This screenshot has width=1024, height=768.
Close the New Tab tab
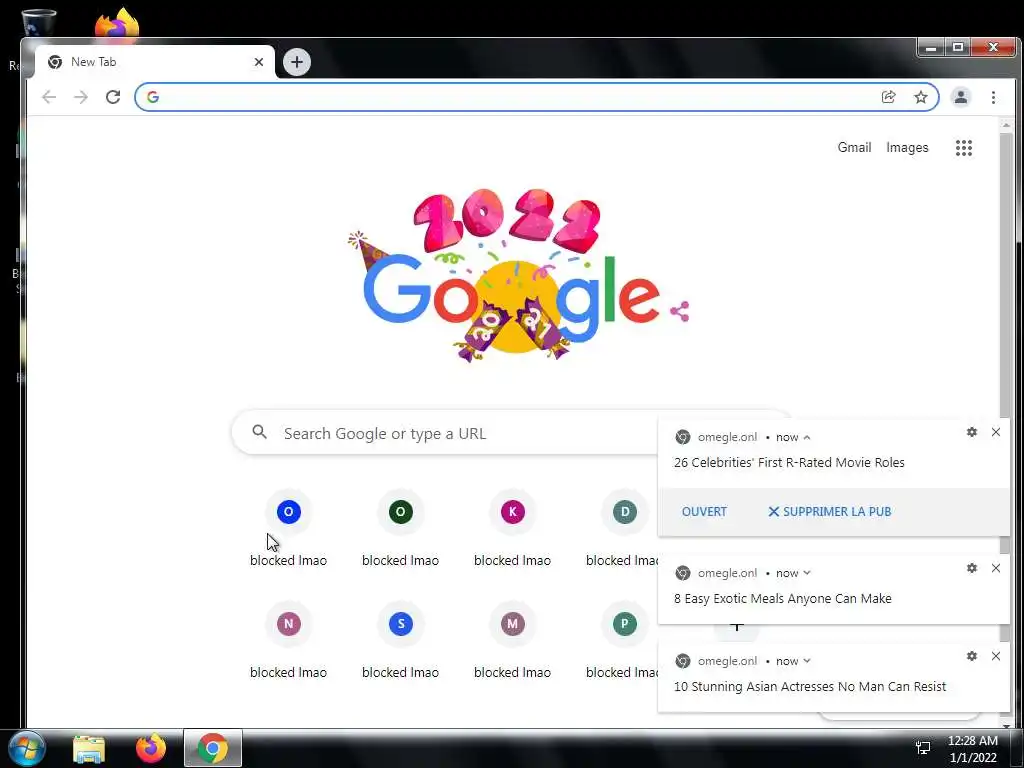coord(259,62)
